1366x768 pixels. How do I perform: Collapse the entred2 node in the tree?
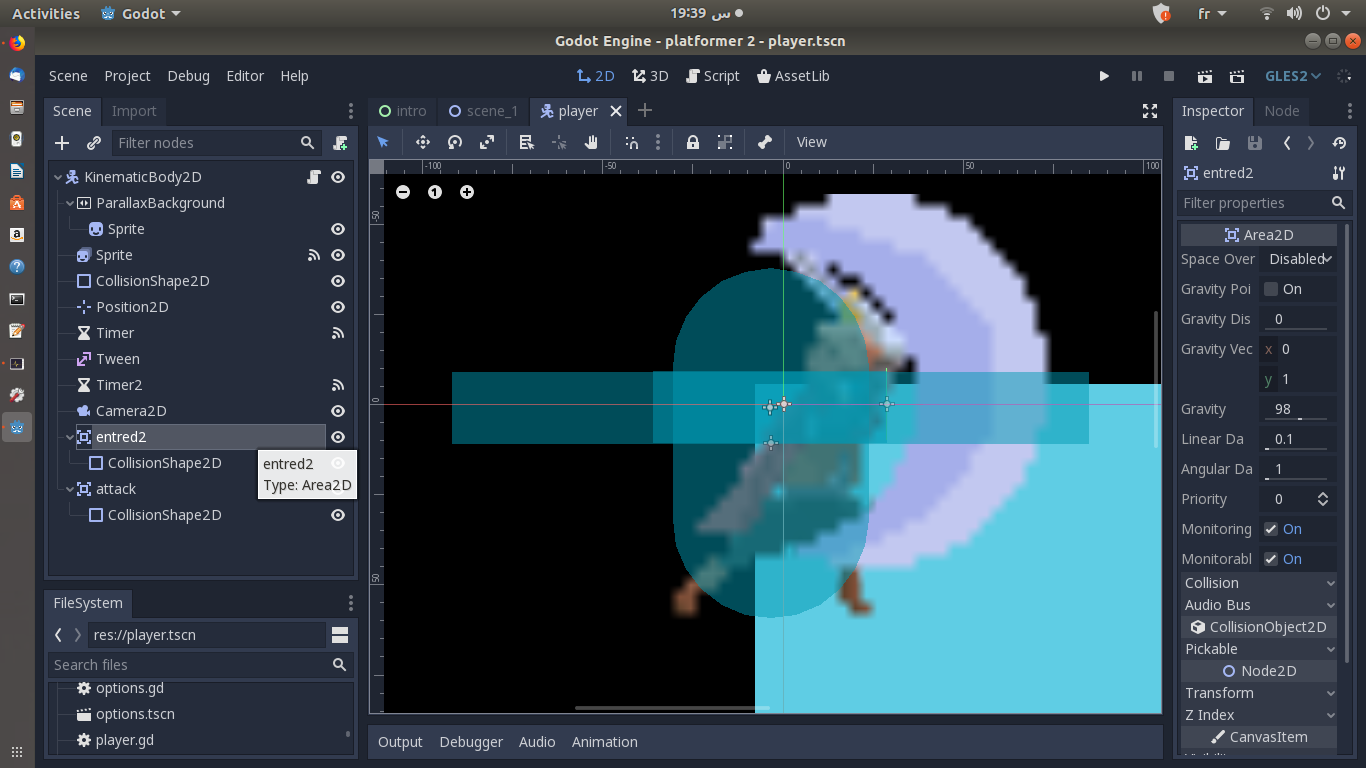pyautogui.click(x=68, y=437)
